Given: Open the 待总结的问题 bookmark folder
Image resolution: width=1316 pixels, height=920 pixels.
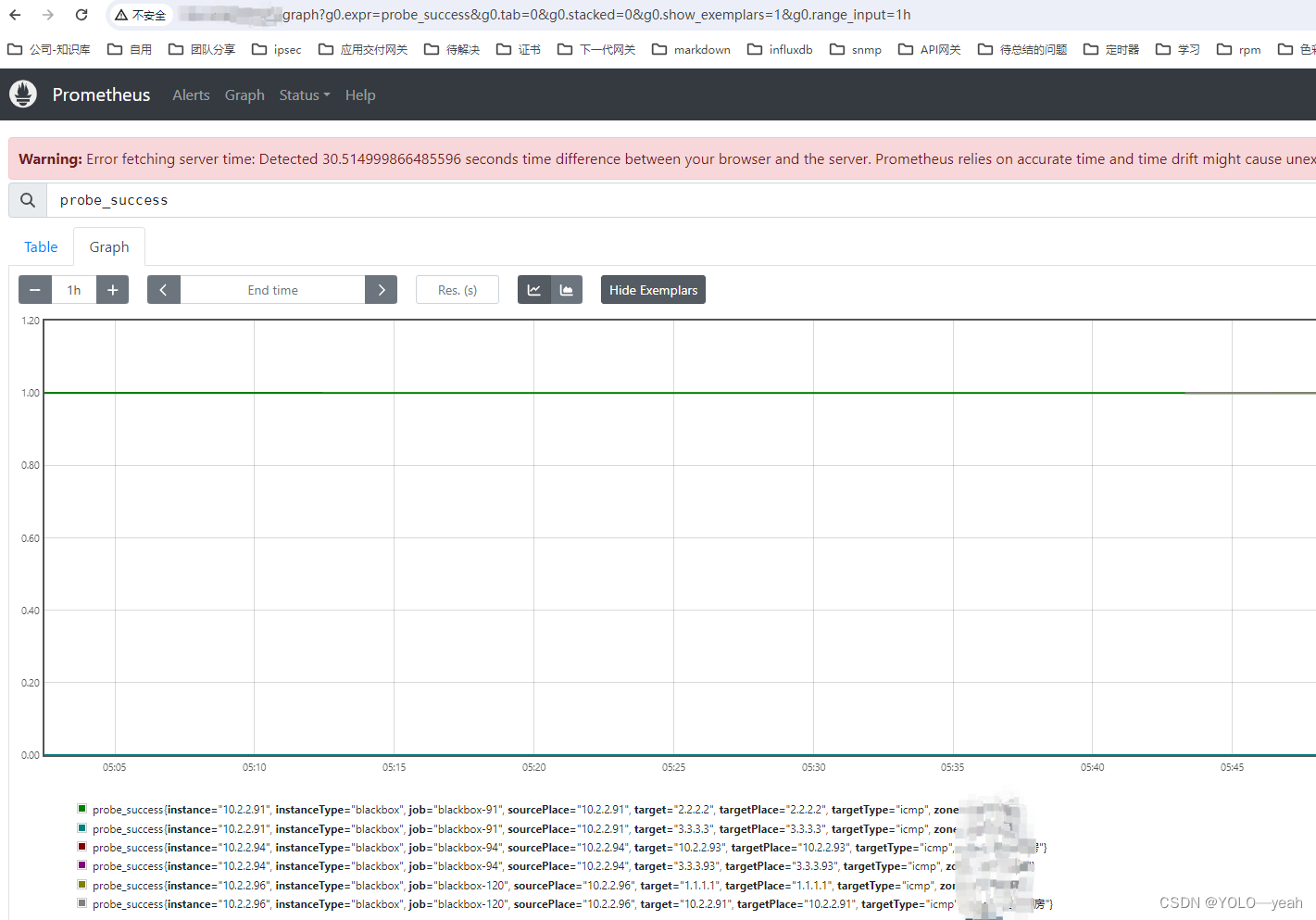Looking at the screenshot, I should 1022,49.
